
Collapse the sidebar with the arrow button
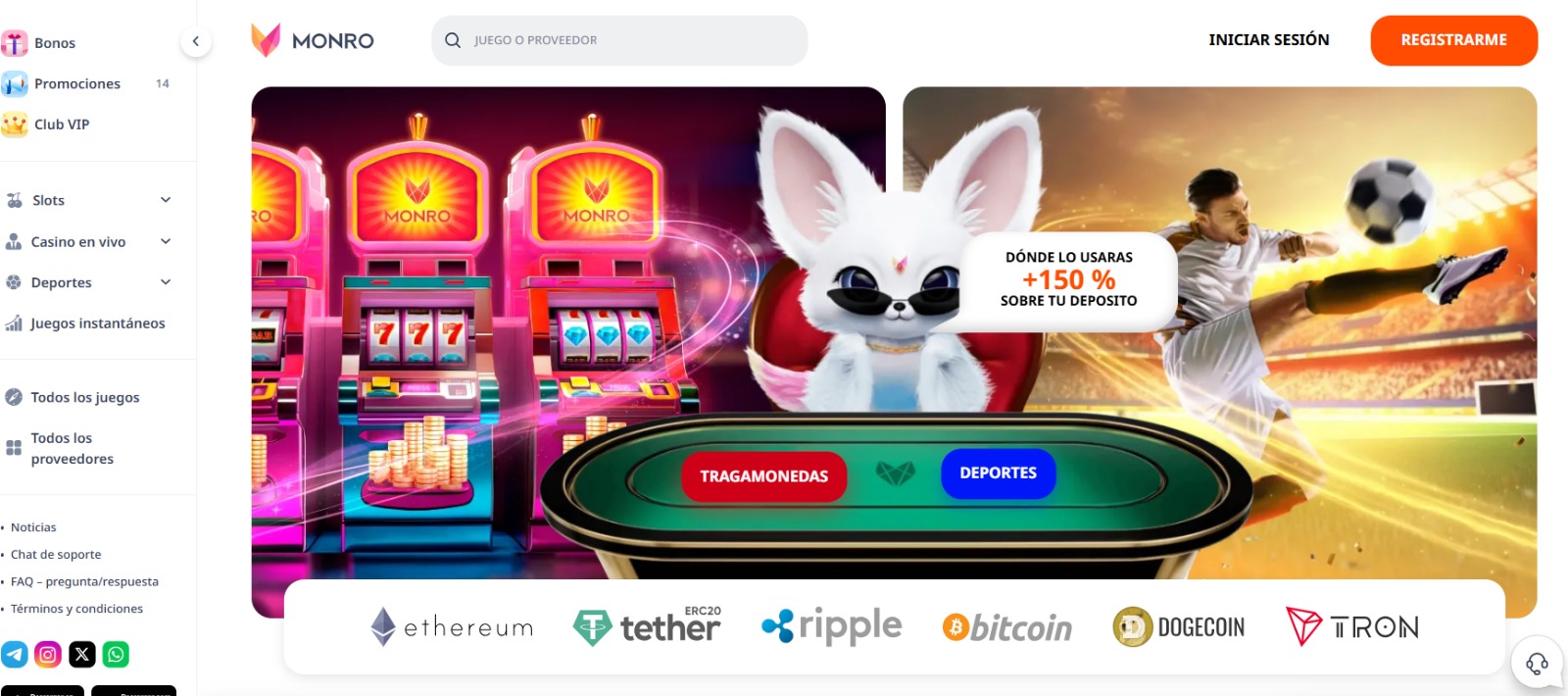(x=196, y=41)
